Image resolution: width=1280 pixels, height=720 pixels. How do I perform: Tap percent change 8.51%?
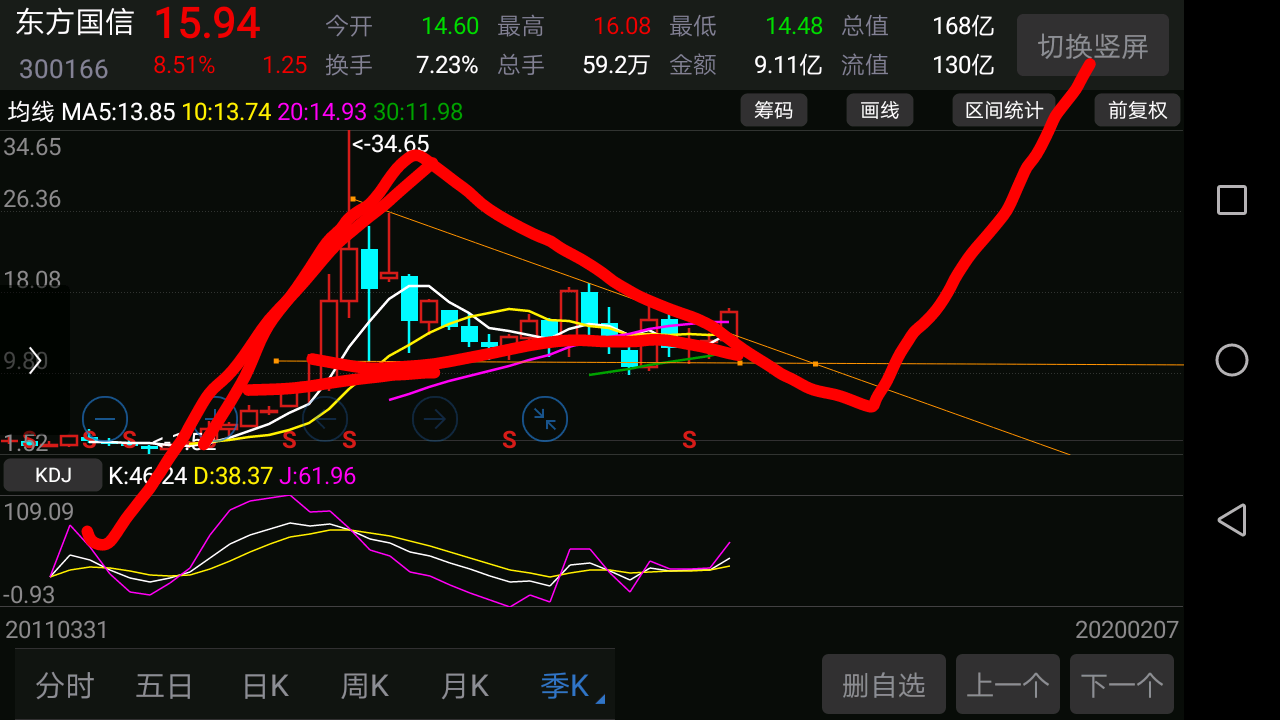click(x=184, y=66)
